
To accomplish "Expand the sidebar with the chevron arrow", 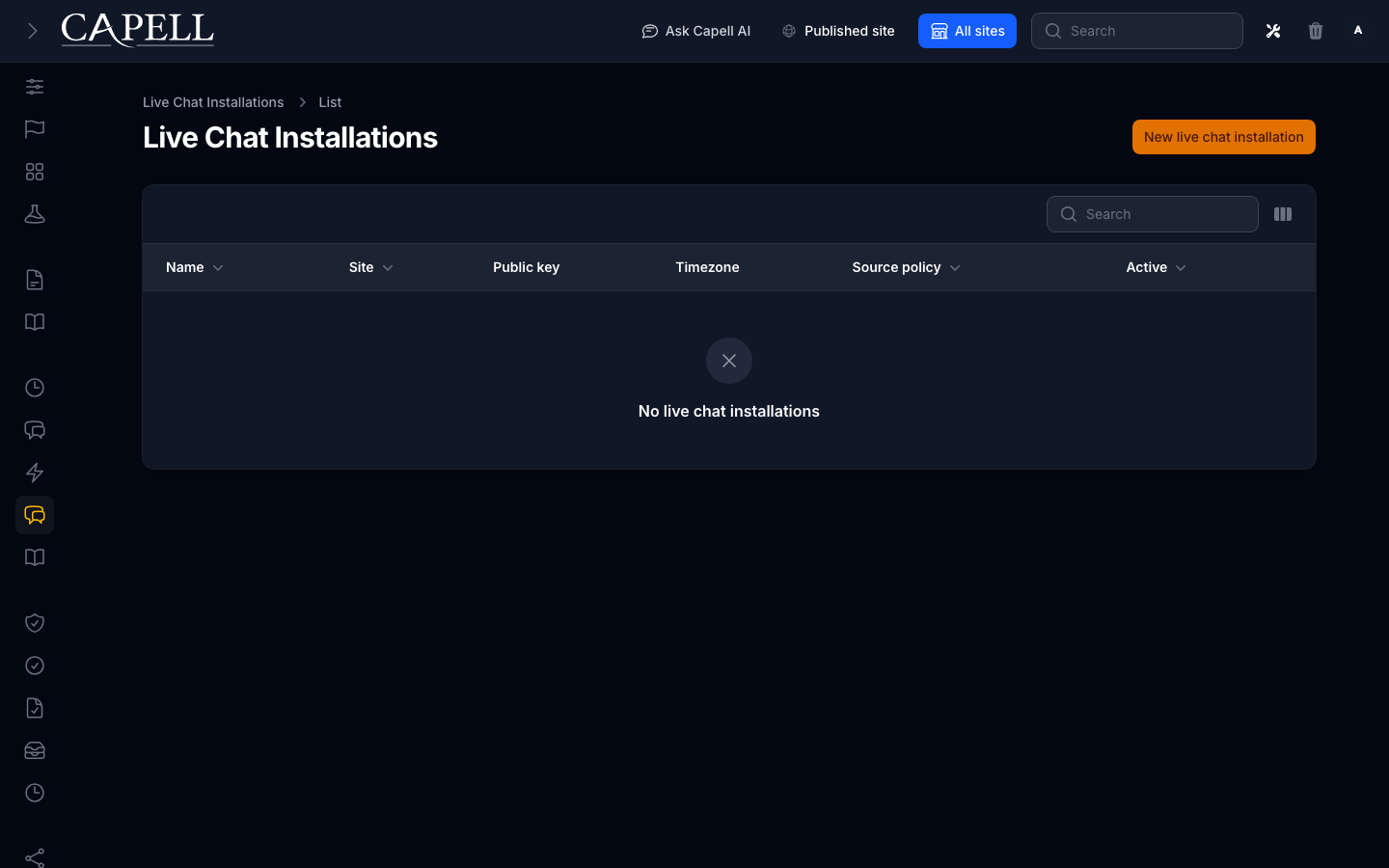I will pos(32,31).
